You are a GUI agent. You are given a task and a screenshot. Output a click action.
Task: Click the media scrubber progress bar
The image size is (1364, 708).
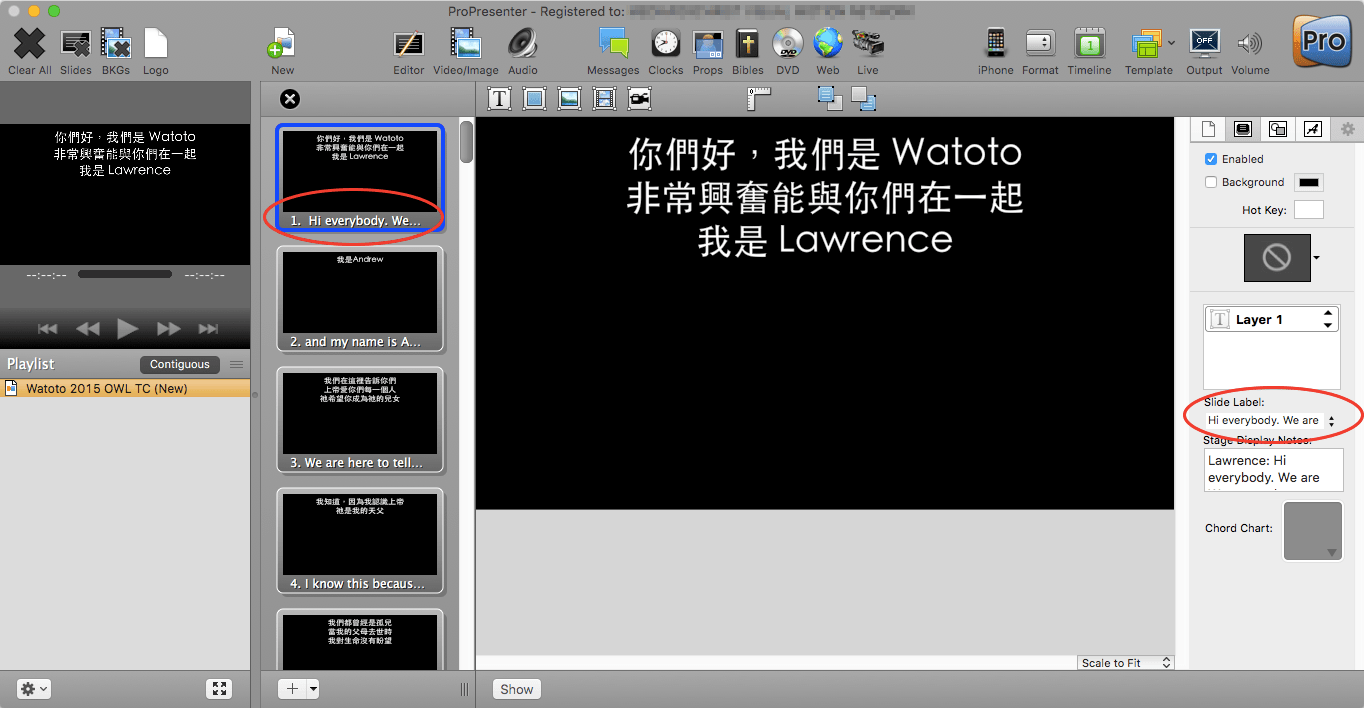pos(125,274)
